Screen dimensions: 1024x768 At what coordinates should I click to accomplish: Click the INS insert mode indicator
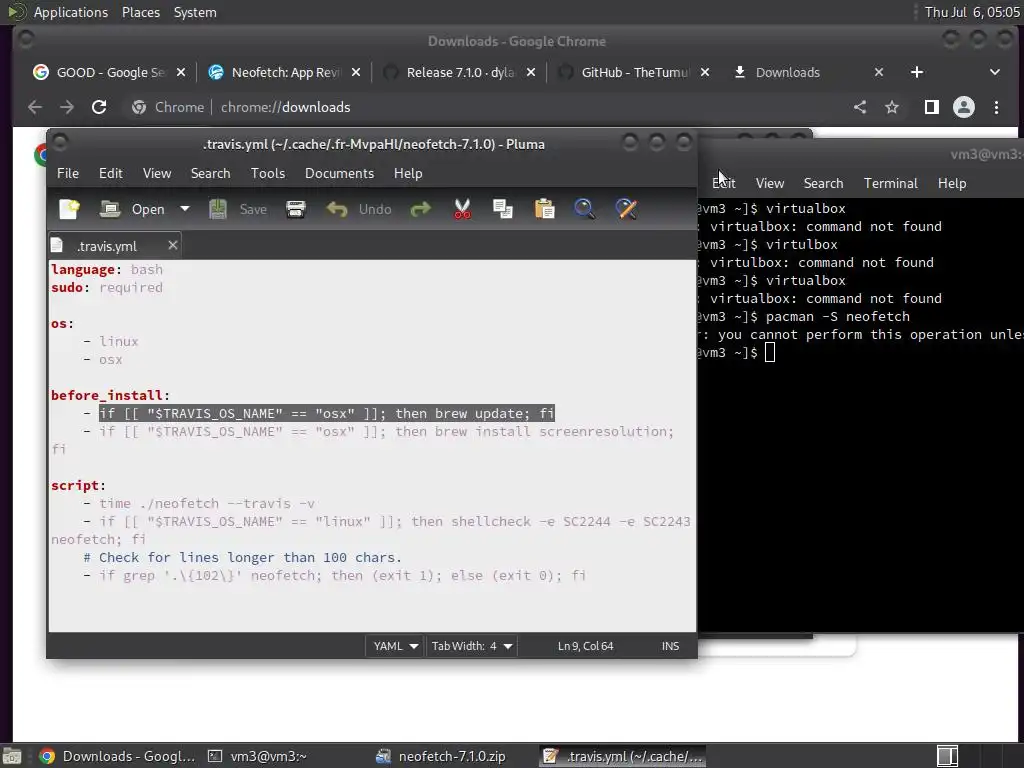pyautogui.click(x=670, y=646)
